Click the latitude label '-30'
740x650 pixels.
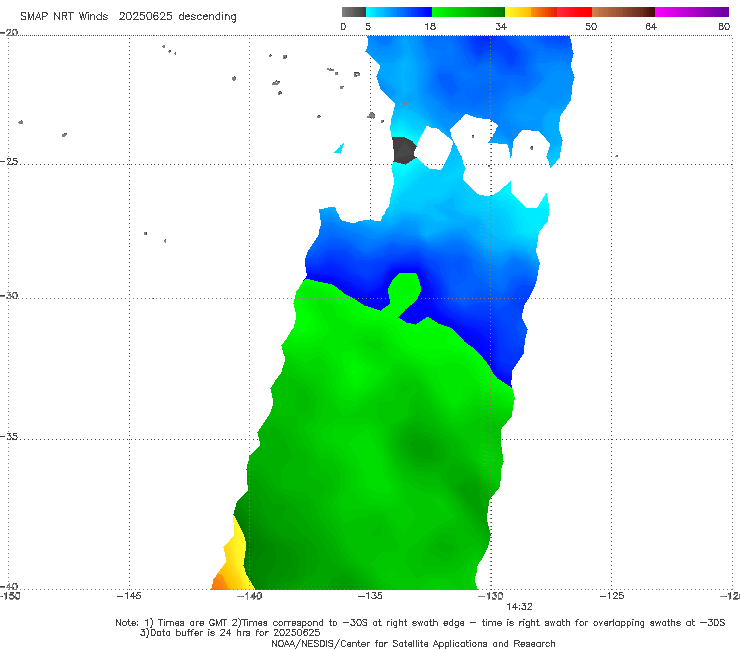pyautogui.click(x=9, y=295)
